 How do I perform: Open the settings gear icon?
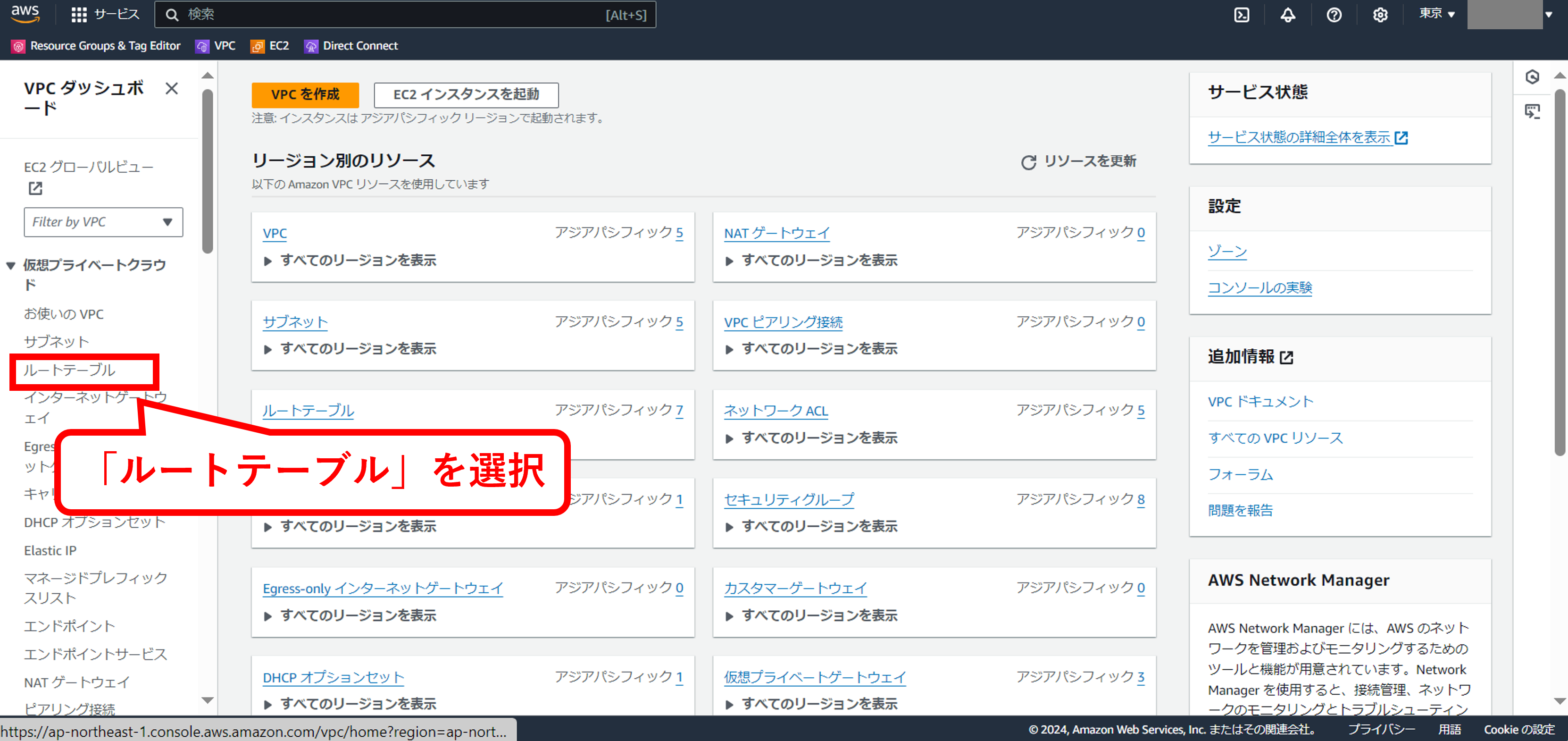1380,15
